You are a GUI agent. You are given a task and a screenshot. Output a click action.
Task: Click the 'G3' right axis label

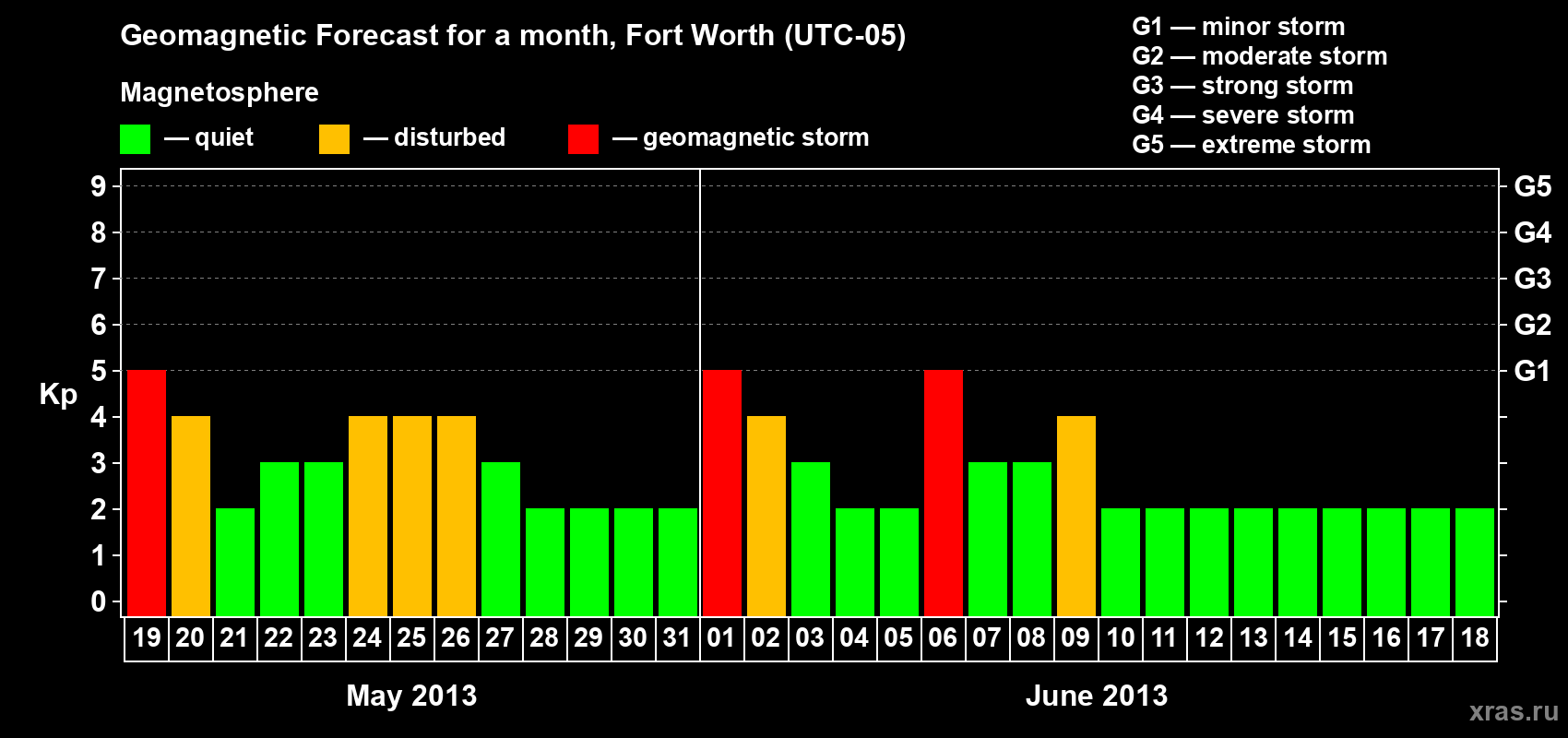tap(1533, 279)
